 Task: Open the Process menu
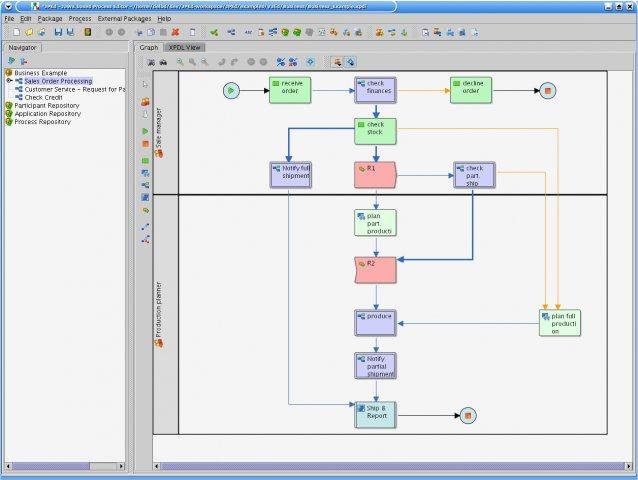tap(80, 19)
